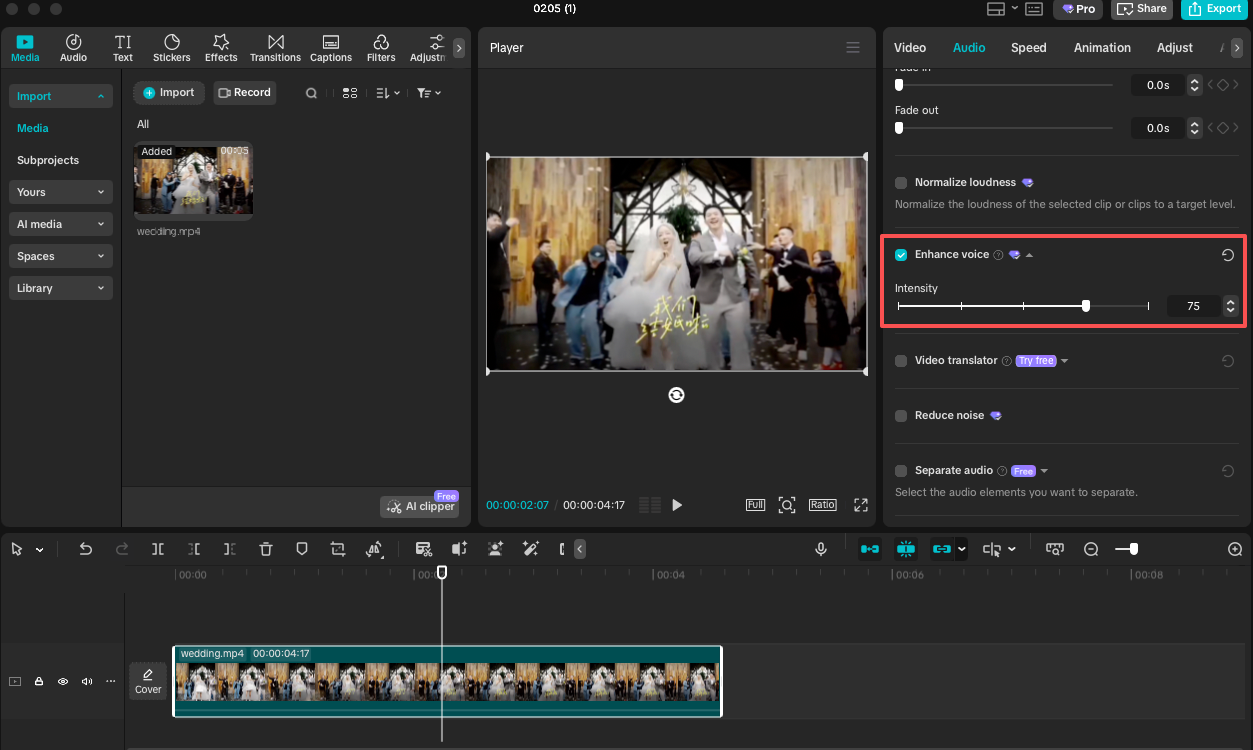Show more top toolbar tabs arrow

[x=459, y=48]
